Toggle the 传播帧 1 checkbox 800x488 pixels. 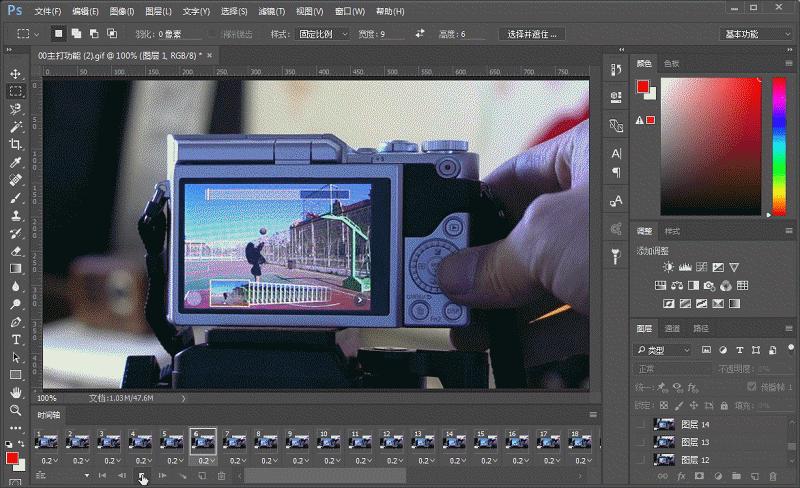click(x=752, y=387)
